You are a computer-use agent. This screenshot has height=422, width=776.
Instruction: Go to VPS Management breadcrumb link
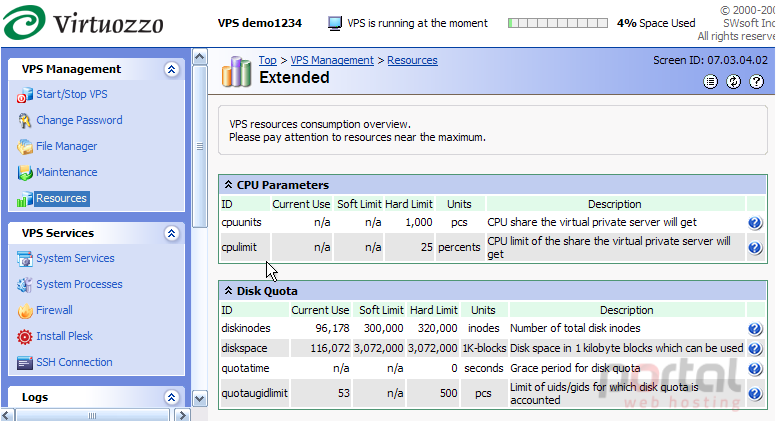point(332,60)
